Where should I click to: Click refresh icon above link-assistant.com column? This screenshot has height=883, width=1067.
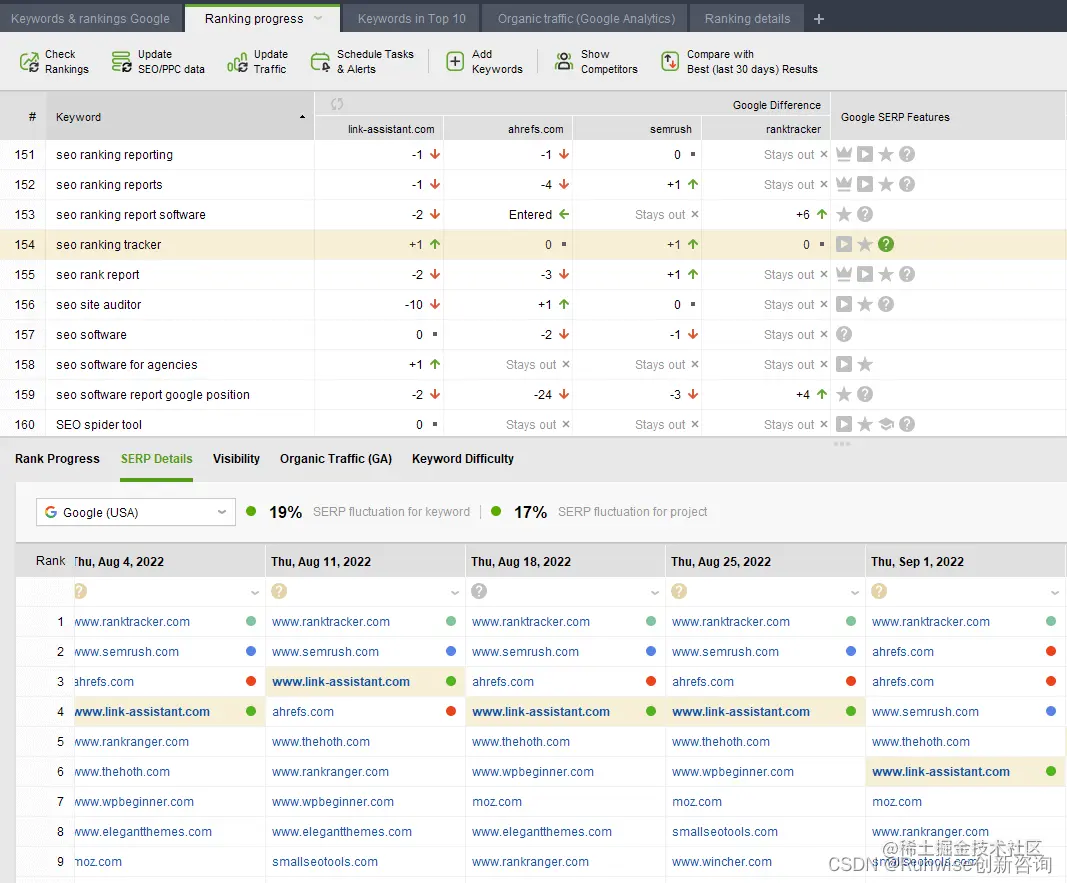[337, 104]
